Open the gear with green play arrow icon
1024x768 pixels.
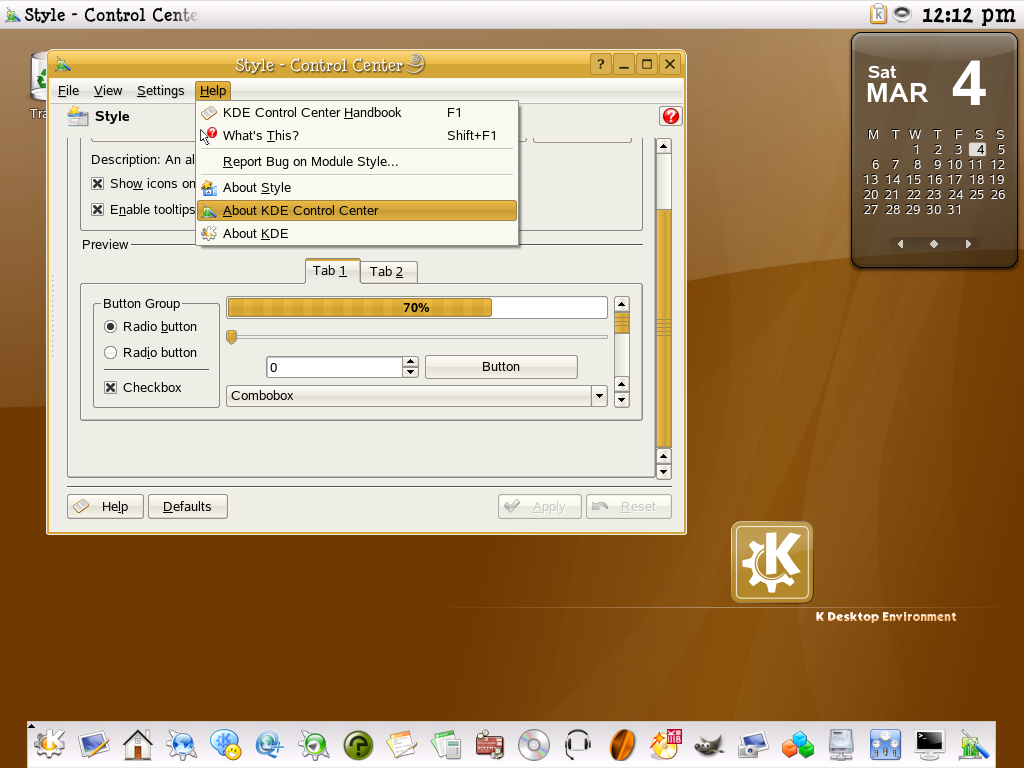coord(313,744)
